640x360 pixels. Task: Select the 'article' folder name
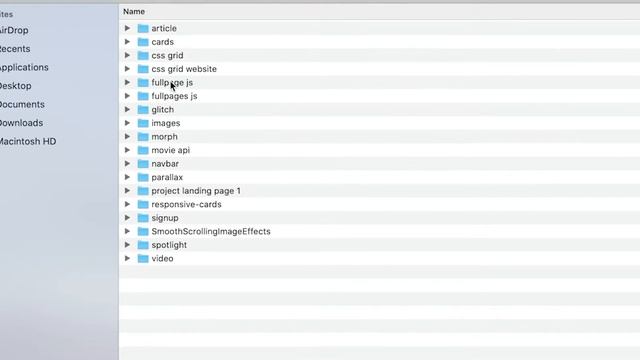click(164, 28)
